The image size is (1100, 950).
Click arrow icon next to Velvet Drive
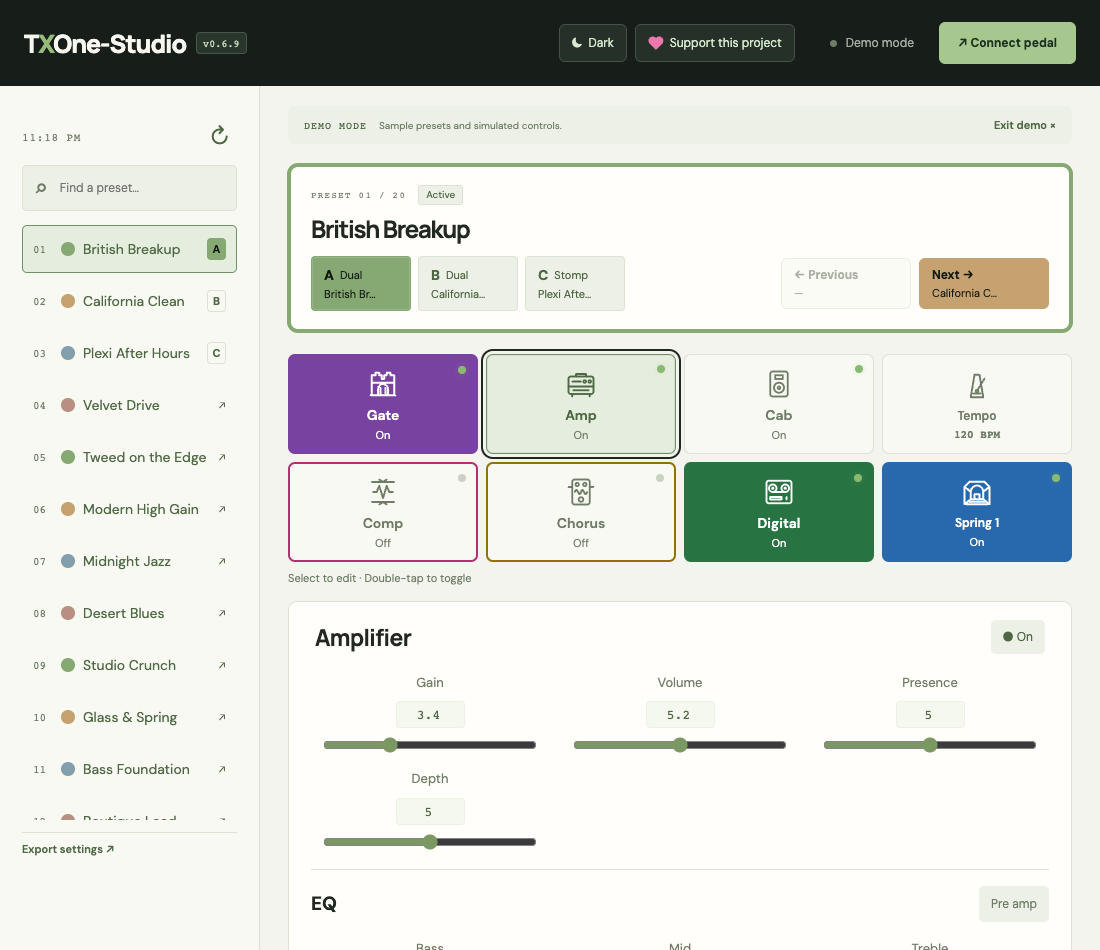pyautogui.click(x=222, y=406)
